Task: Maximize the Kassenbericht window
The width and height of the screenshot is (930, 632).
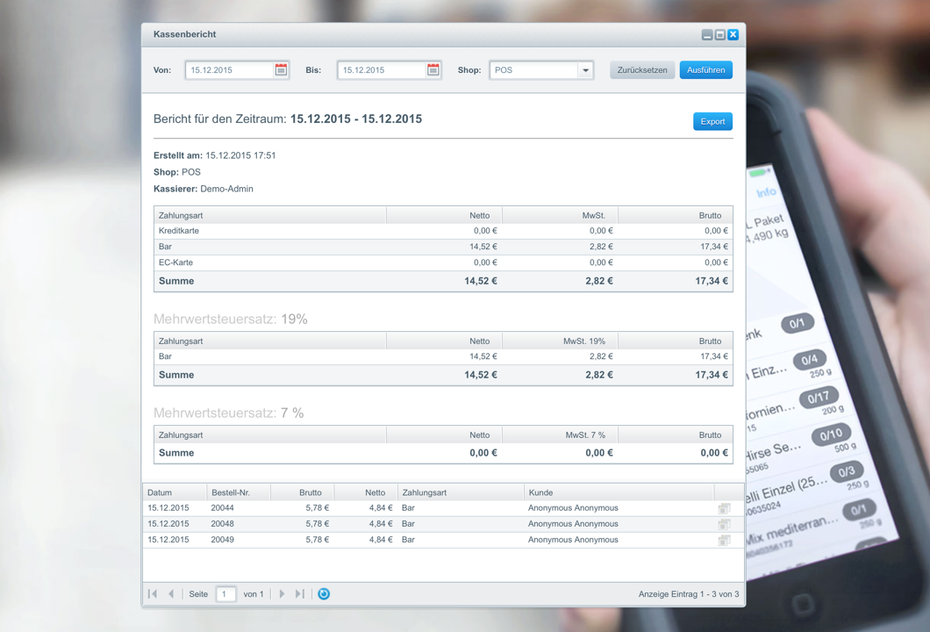Action: pos(720,35)
